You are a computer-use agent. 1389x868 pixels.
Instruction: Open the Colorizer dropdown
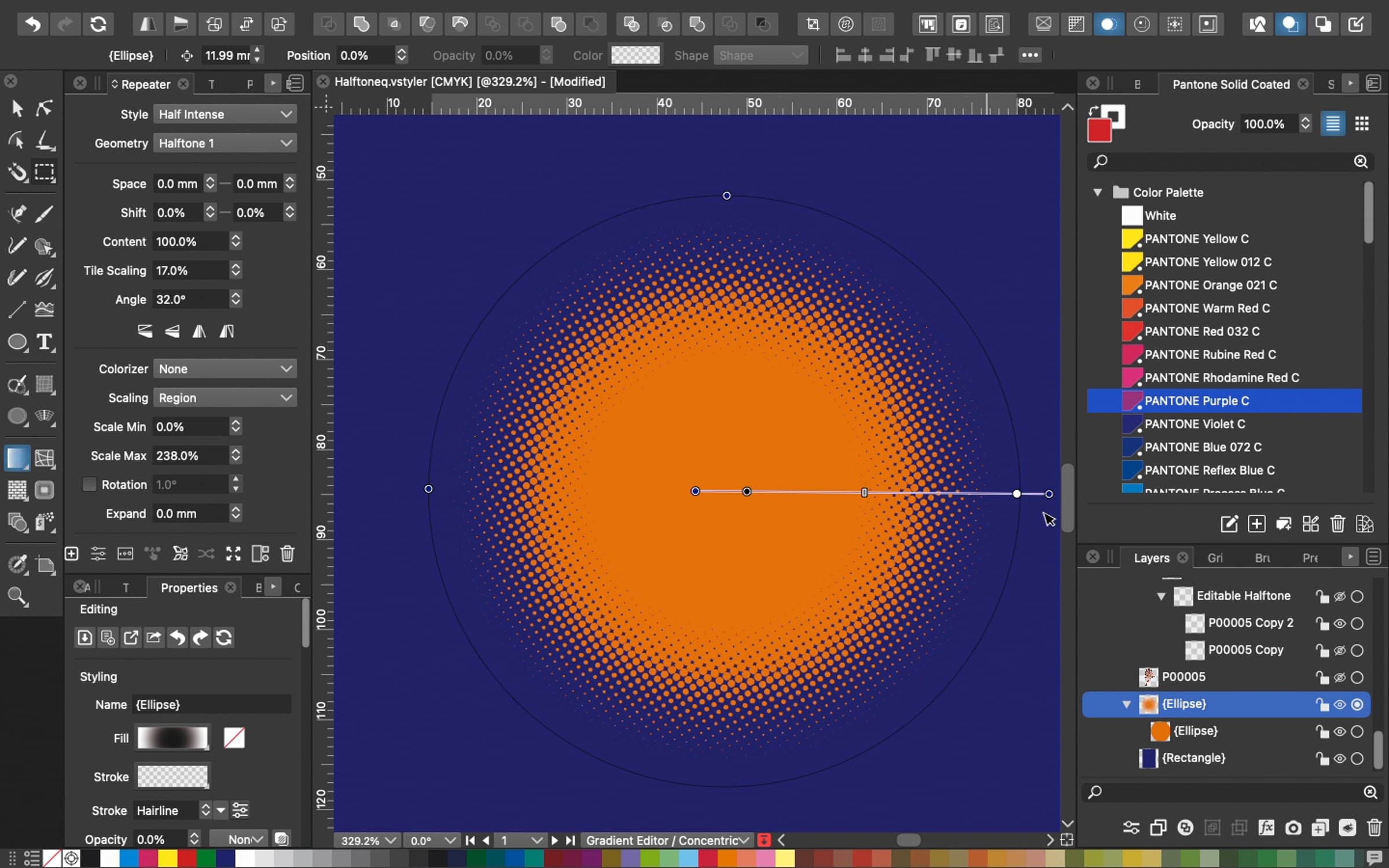225,369
